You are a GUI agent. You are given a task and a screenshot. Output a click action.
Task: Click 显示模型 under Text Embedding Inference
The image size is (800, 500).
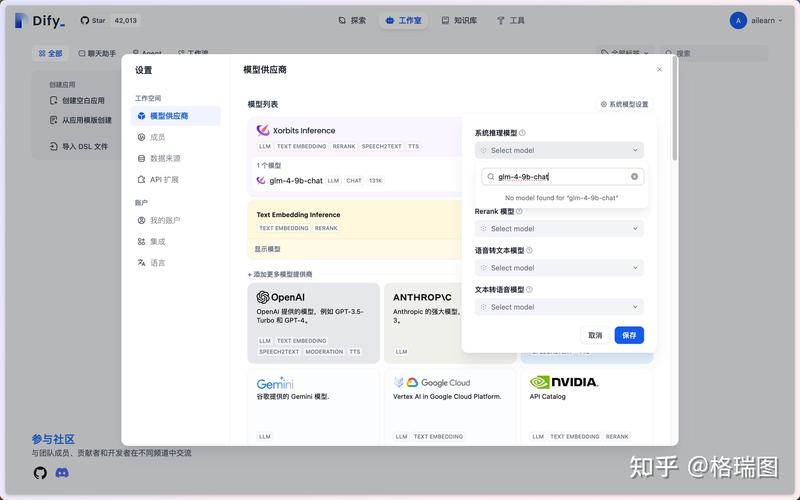coord(267,249)
